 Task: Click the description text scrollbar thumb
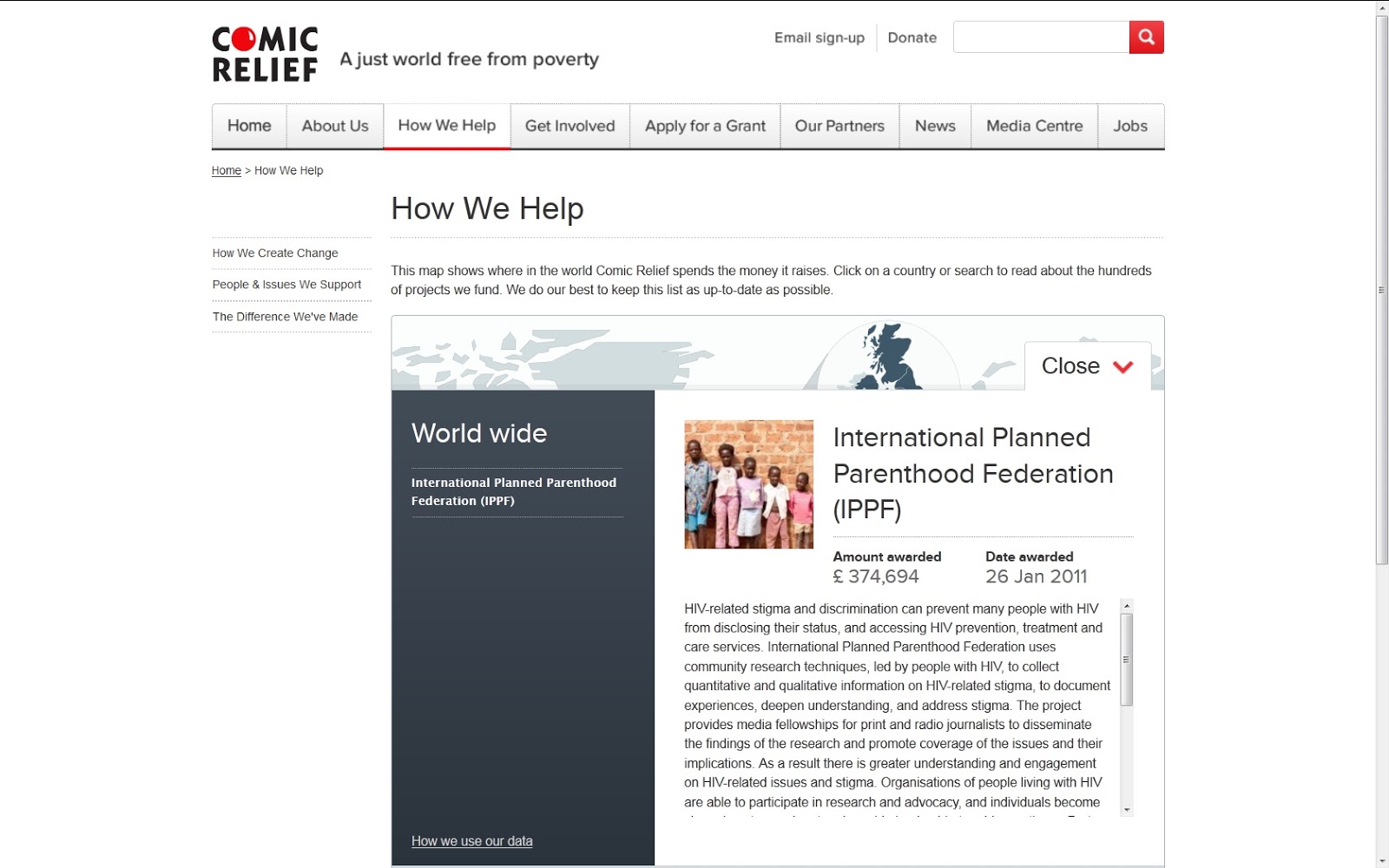click(x=1127, y=660)
